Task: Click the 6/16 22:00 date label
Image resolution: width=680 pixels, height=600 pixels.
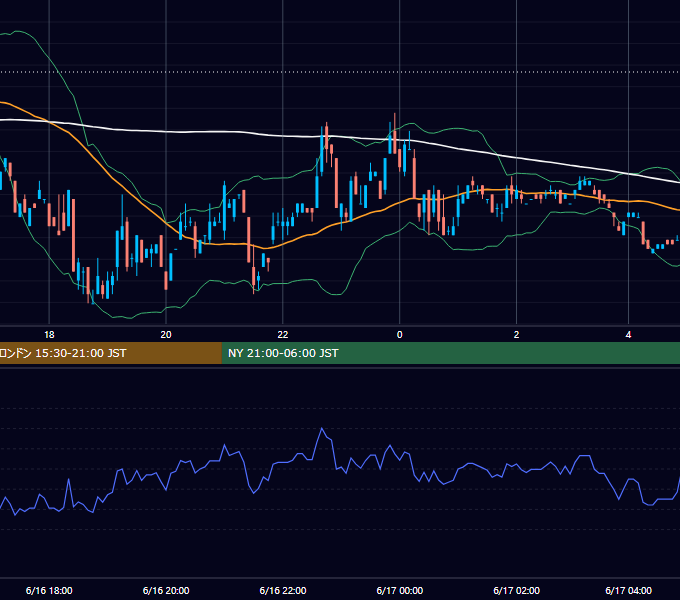Action: (283, 590)
